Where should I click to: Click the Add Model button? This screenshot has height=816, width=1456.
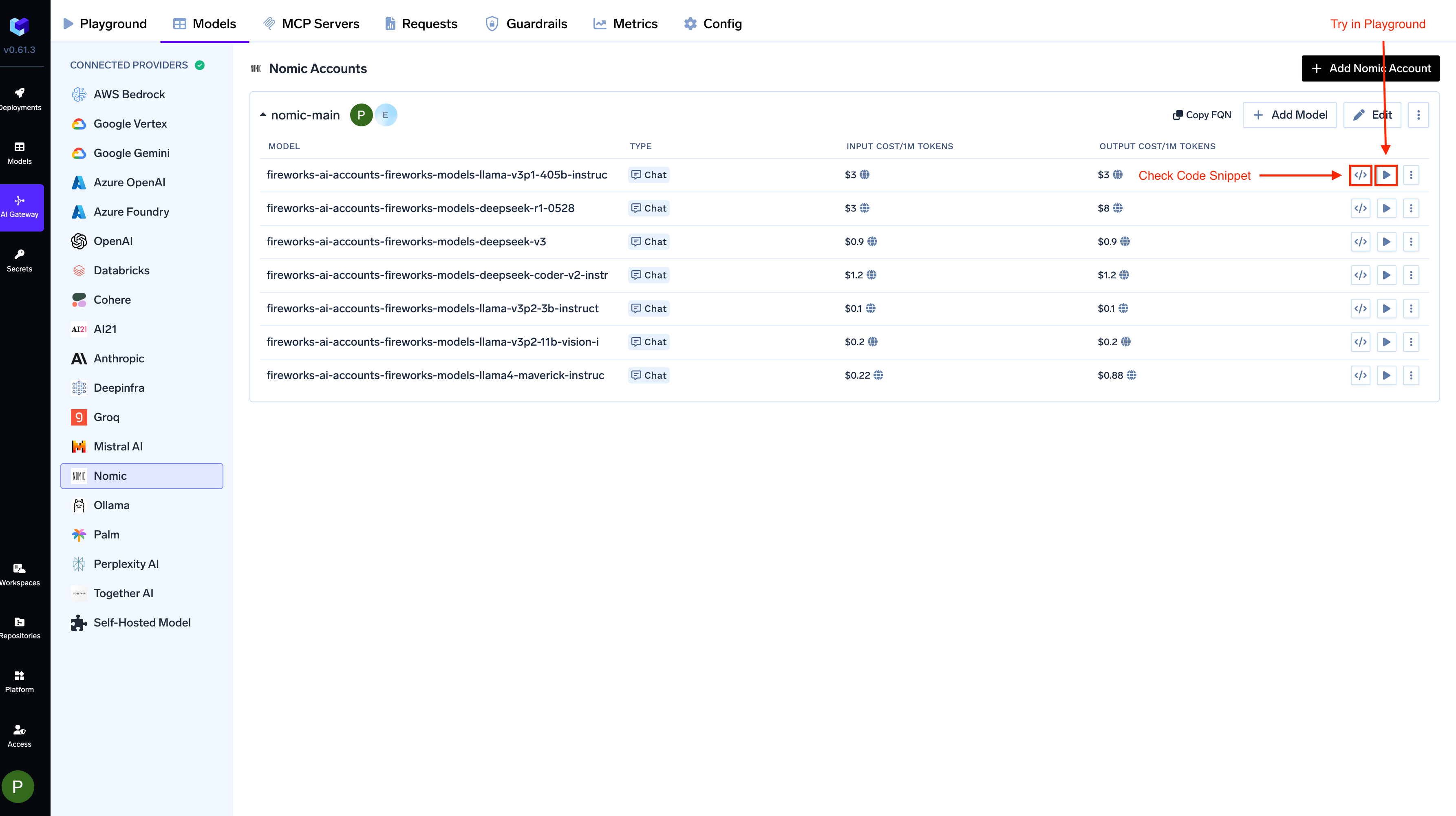tap(1289, 115)
